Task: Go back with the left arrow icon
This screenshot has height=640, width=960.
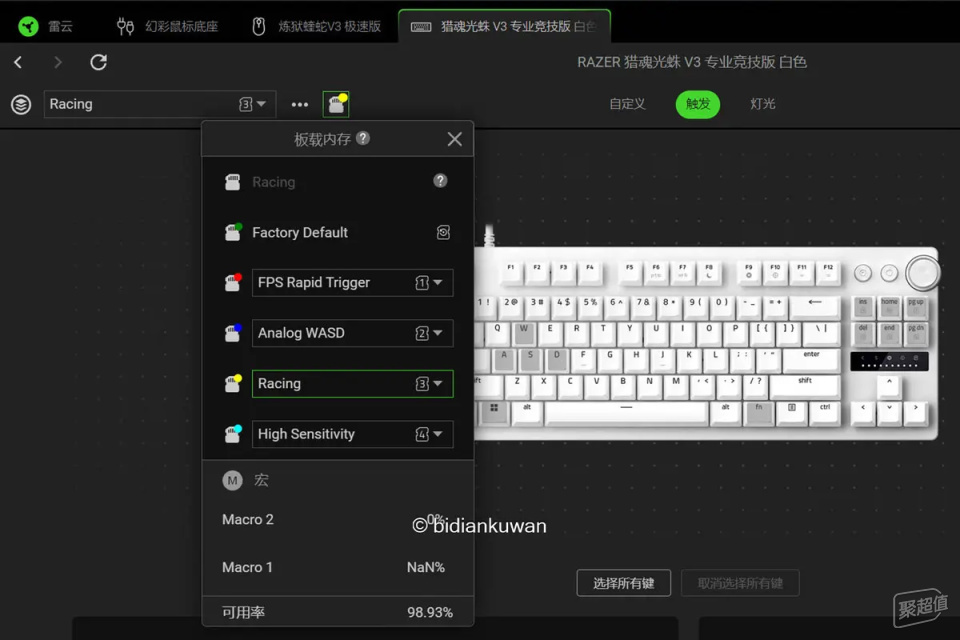Action: point(18,62)
